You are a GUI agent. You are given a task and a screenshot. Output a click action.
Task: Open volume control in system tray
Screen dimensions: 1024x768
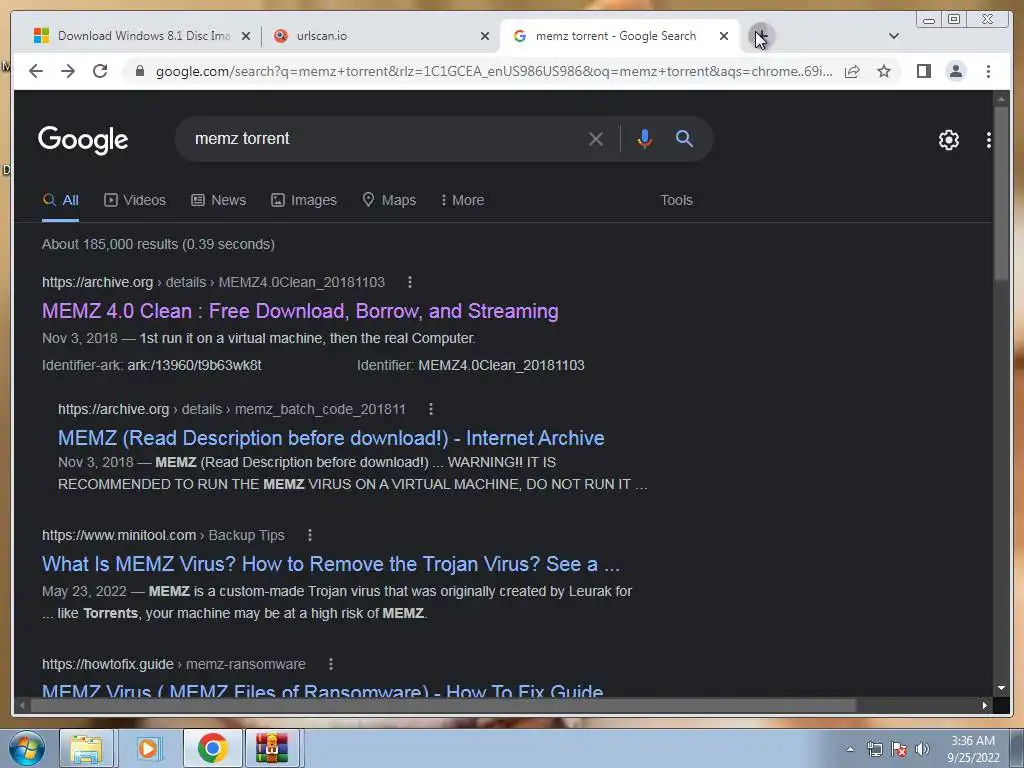pyautogui.click(x=923, y=749)
